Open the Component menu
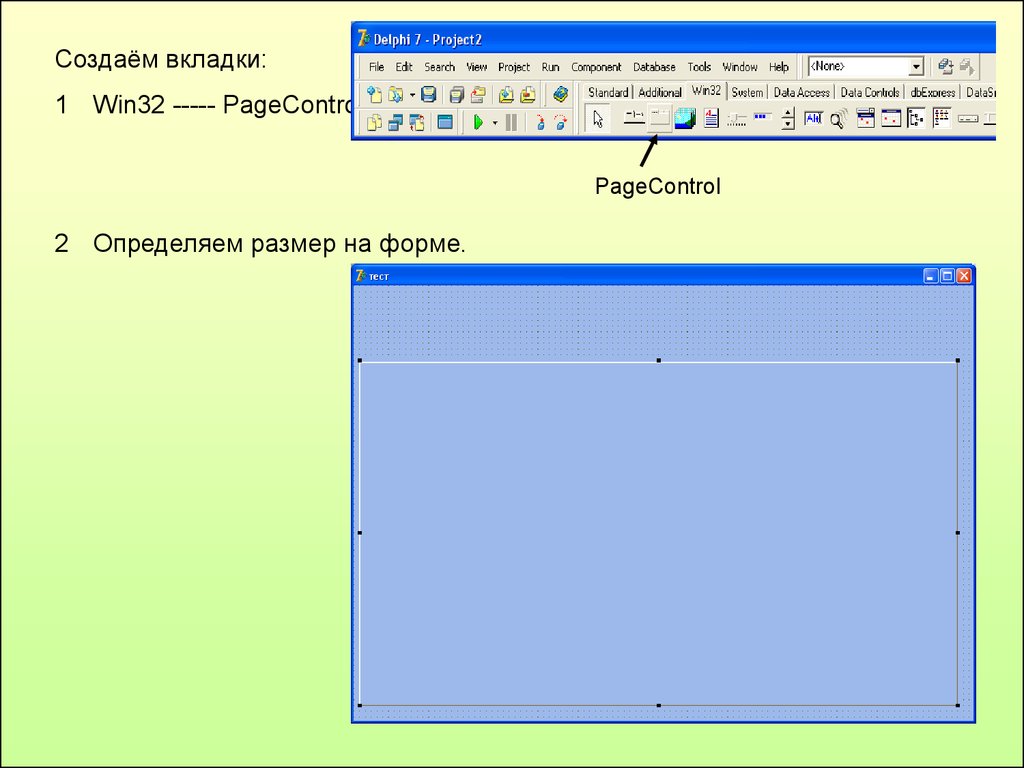The height and width of the screenshot is (768, 1024). (596, 67)
